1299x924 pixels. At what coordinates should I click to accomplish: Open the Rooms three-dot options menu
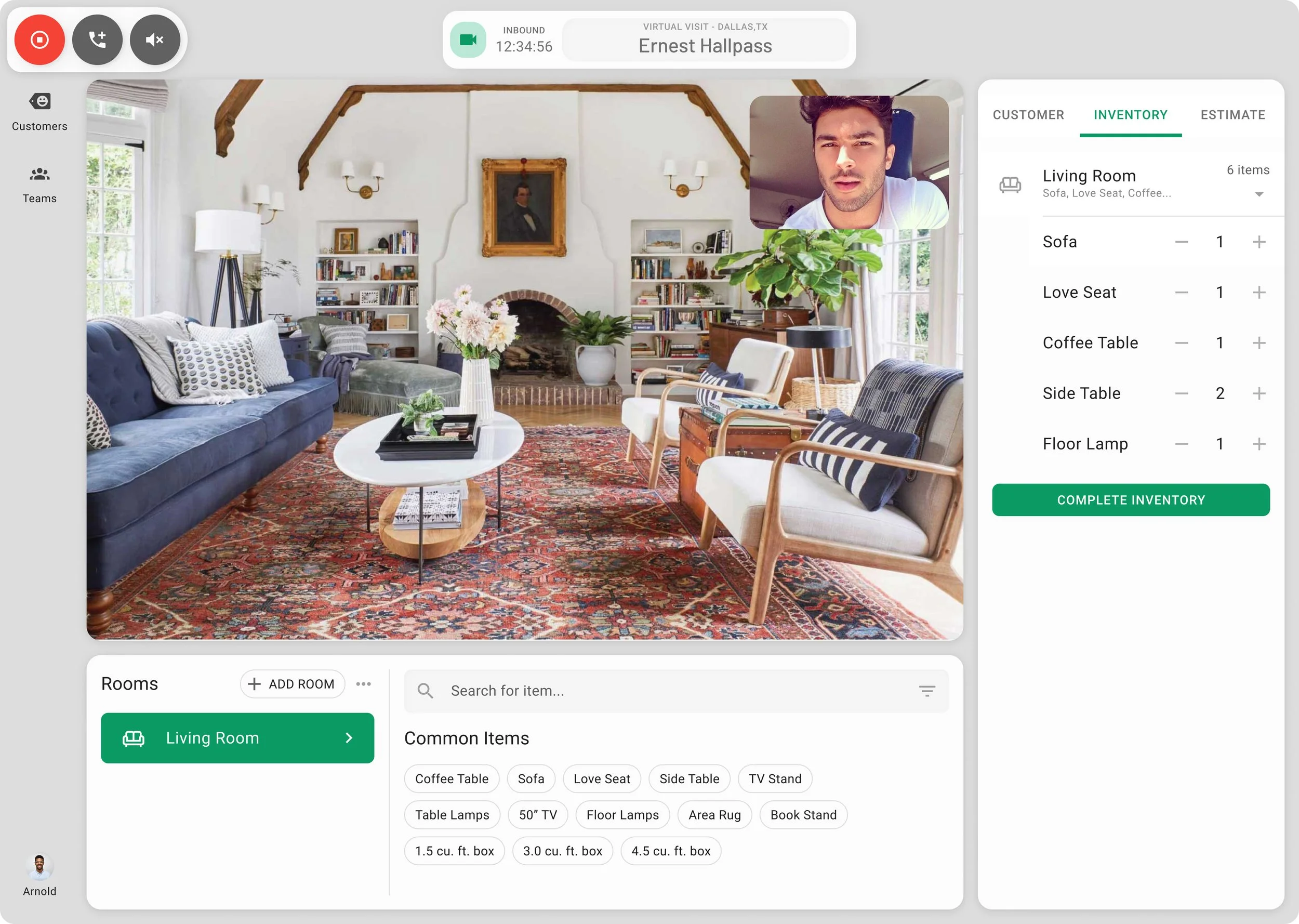click(363, 684)
